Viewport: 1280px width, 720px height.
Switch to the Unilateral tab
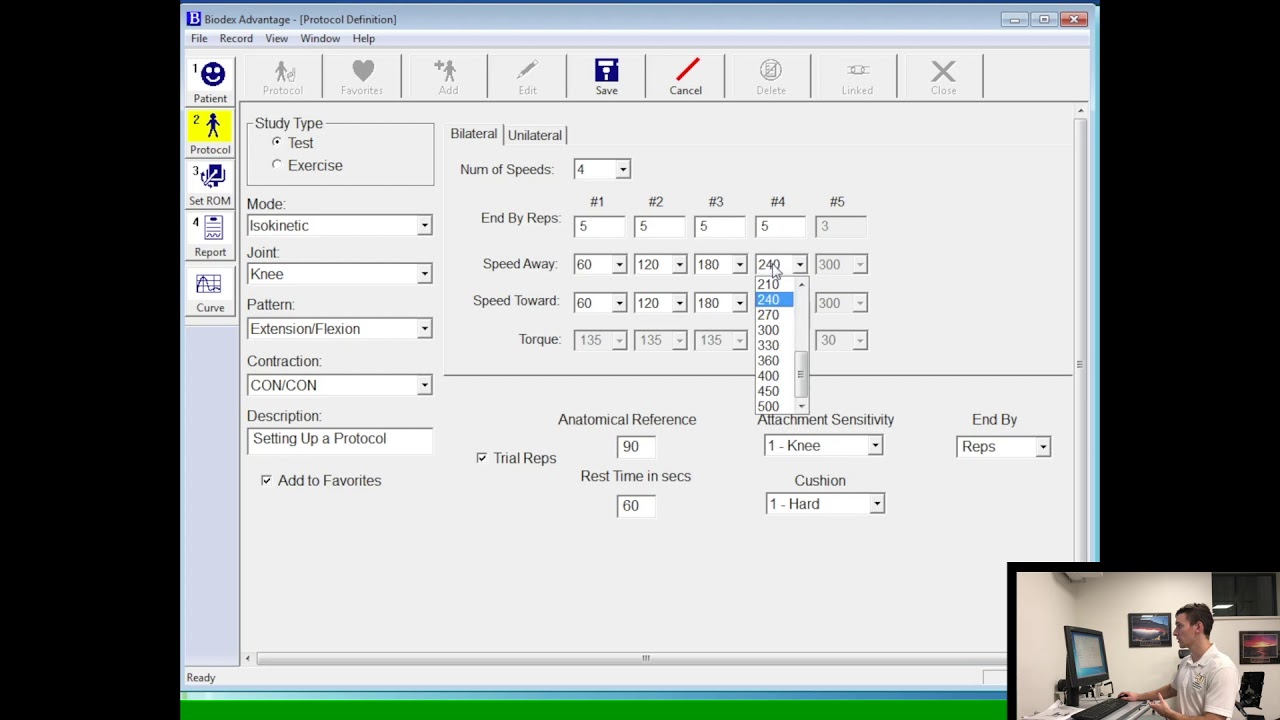pos(534,135)
